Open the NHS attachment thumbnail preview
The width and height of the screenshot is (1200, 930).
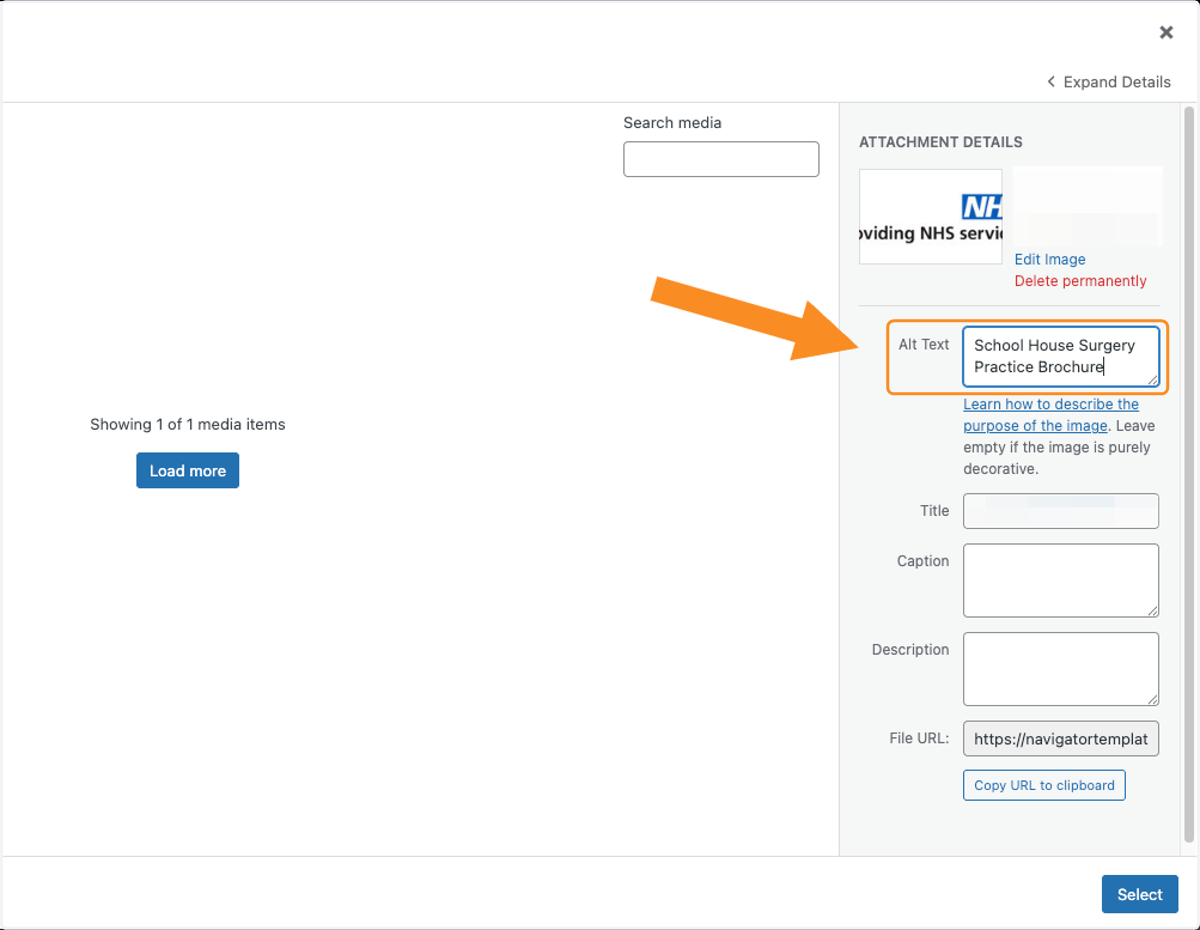pyautogui.click(x=931, y=217)
